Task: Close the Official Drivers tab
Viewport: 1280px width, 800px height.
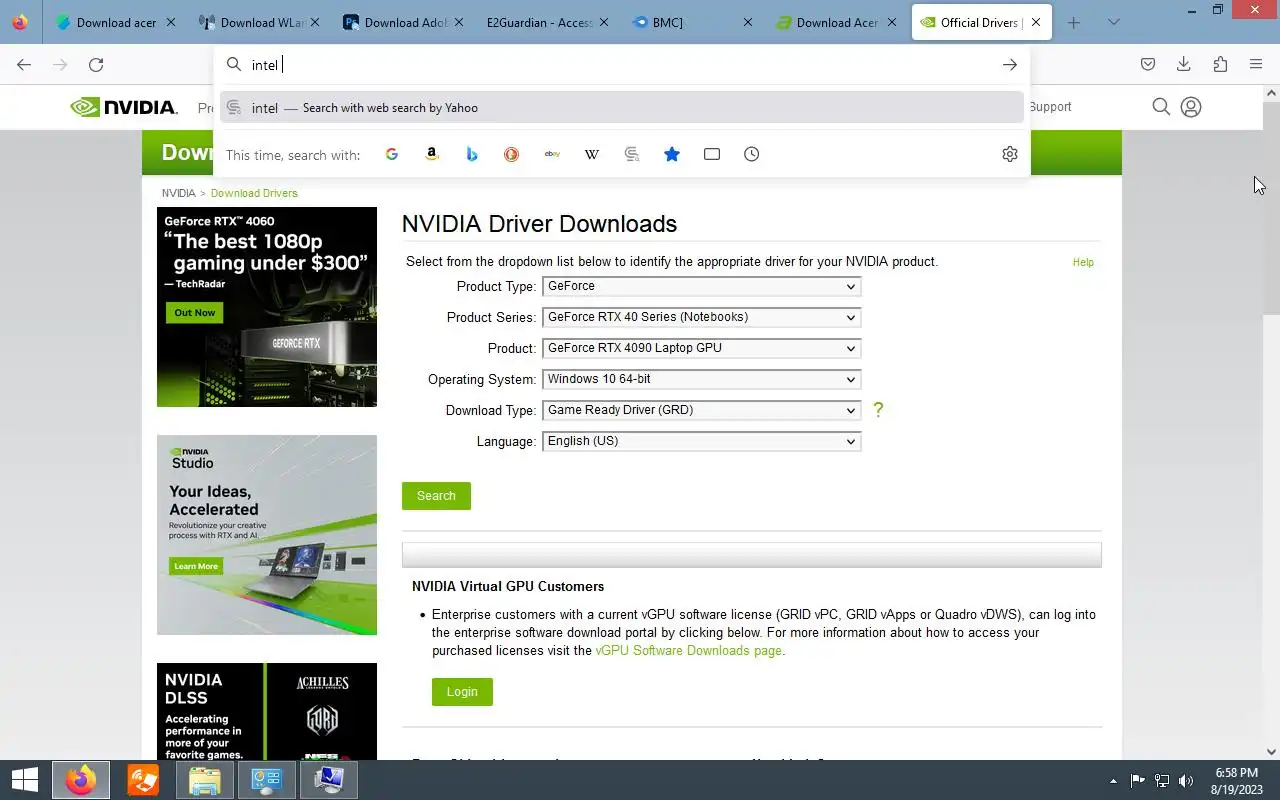Action: (1036, 22)
